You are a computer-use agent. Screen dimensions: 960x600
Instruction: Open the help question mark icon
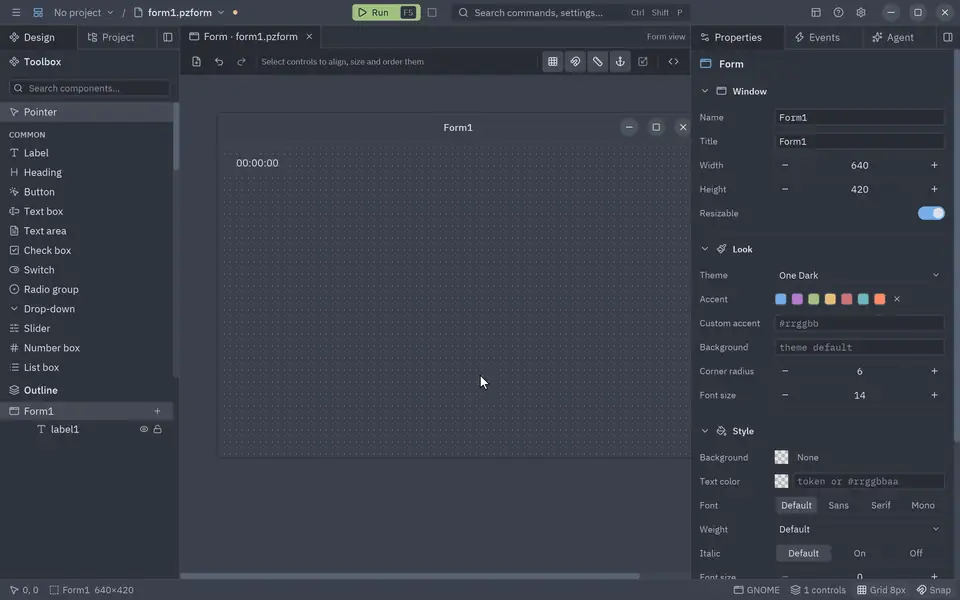pos(838,12)
